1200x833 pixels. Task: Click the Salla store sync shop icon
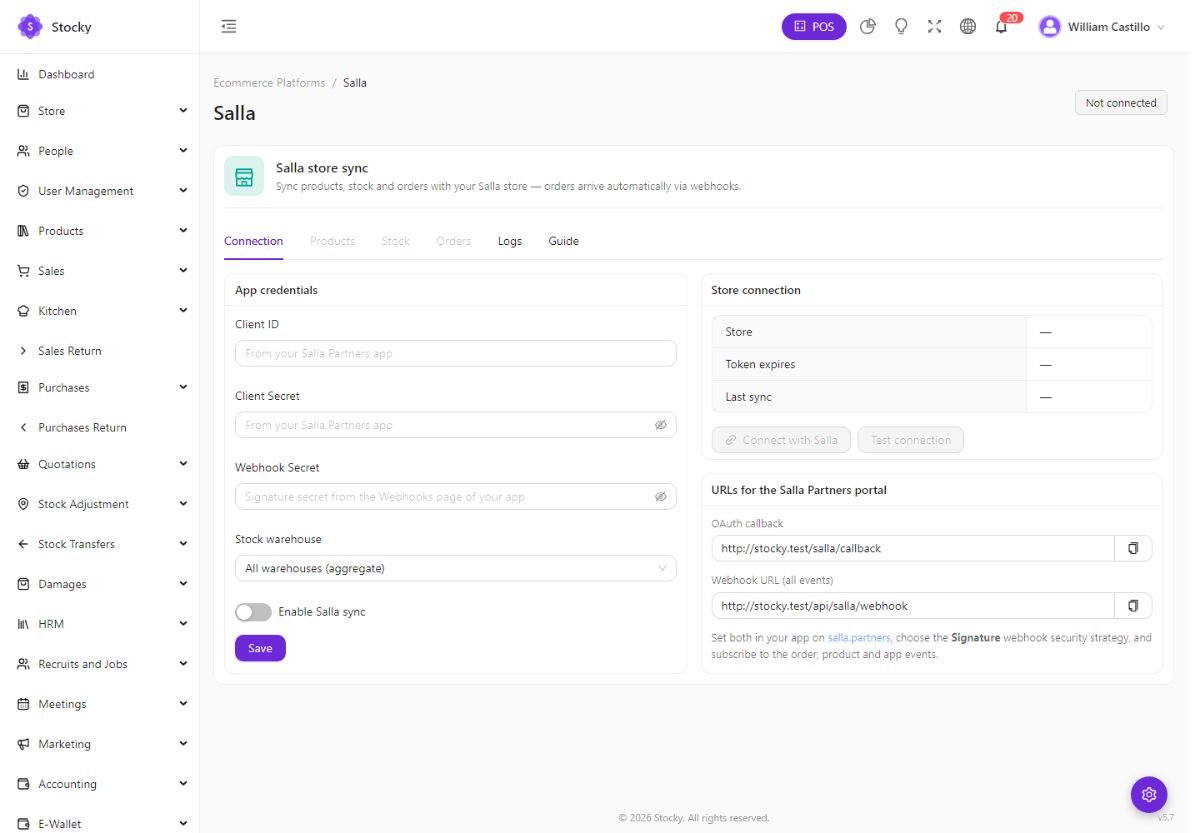(244, 176)
